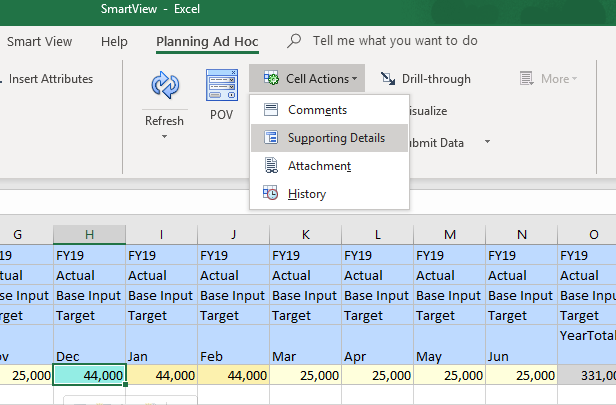Open the Help tab
Image resolution: width=616 pixels, height=405 pixels.
[114, 41]
